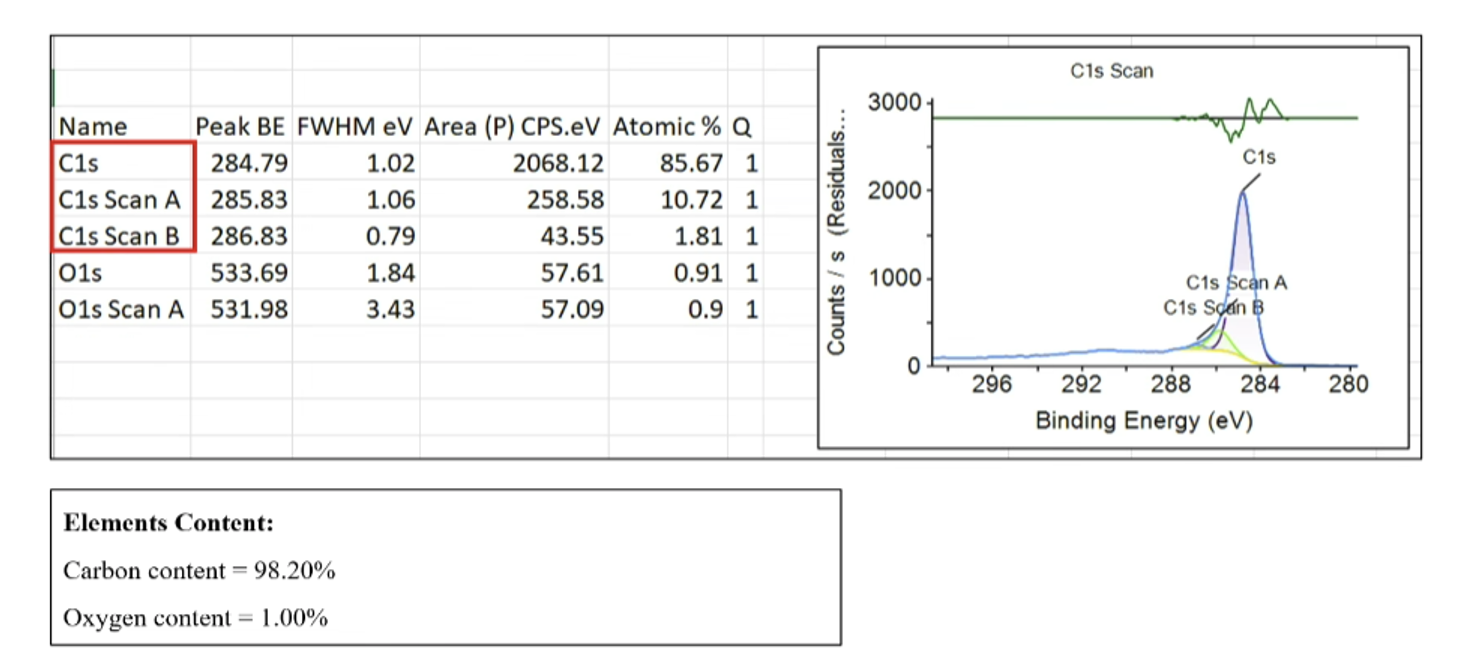Select the "O1s Scan A" name cell
This screenshot has width=1476, height=672.
121,309
